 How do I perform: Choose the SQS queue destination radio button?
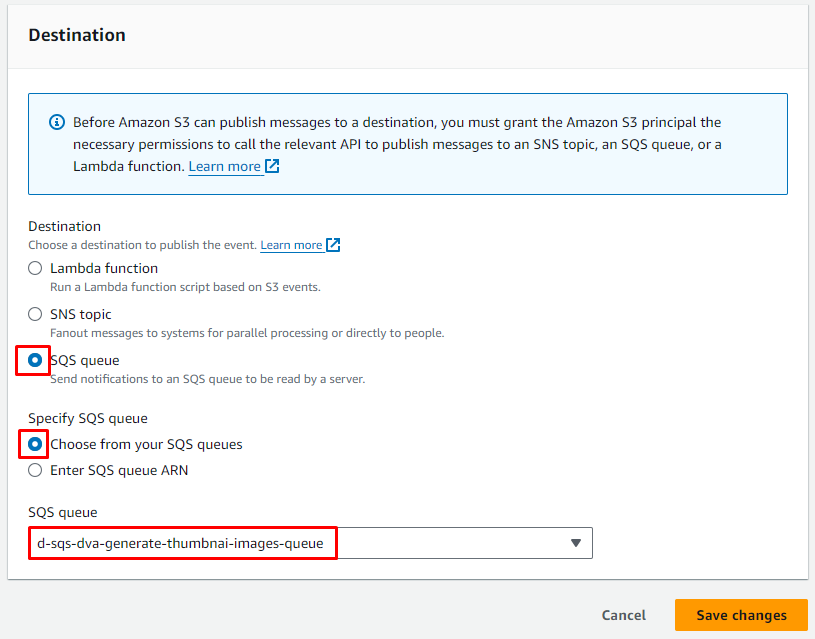pos(36,360)
